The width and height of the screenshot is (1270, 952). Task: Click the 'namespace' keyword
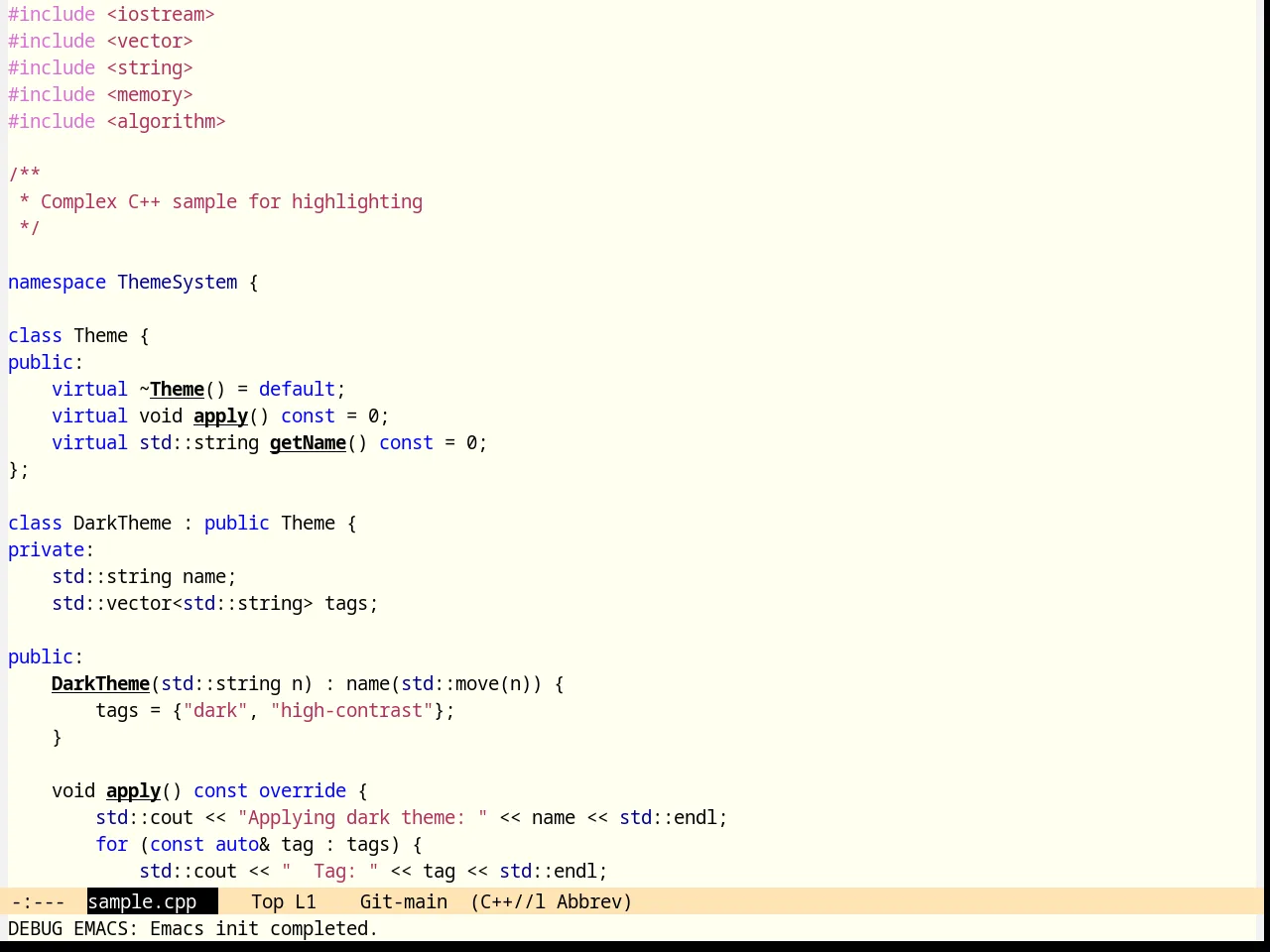[x=57, y=282]
